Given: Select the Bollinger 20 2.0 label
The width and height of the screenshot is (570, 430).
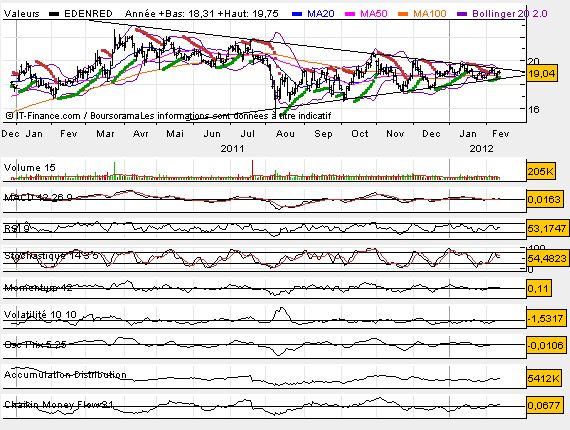Looking at the screenshot, I should pos(510,14).
